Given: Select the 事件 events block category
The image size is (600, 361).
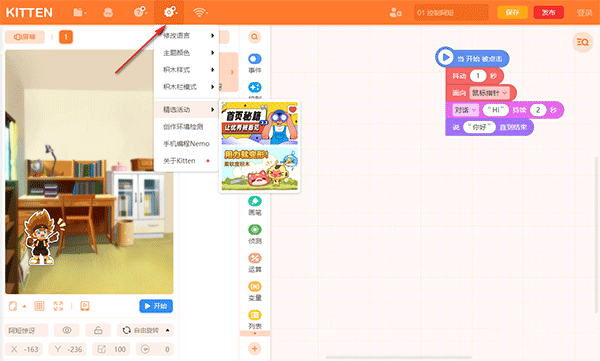Looking at the screenshot, I should 254,63.
